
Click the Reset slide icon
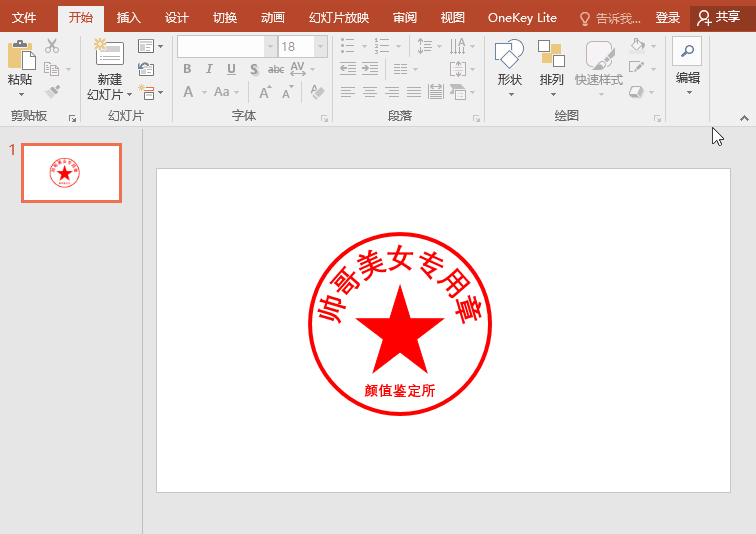[146, 69]
